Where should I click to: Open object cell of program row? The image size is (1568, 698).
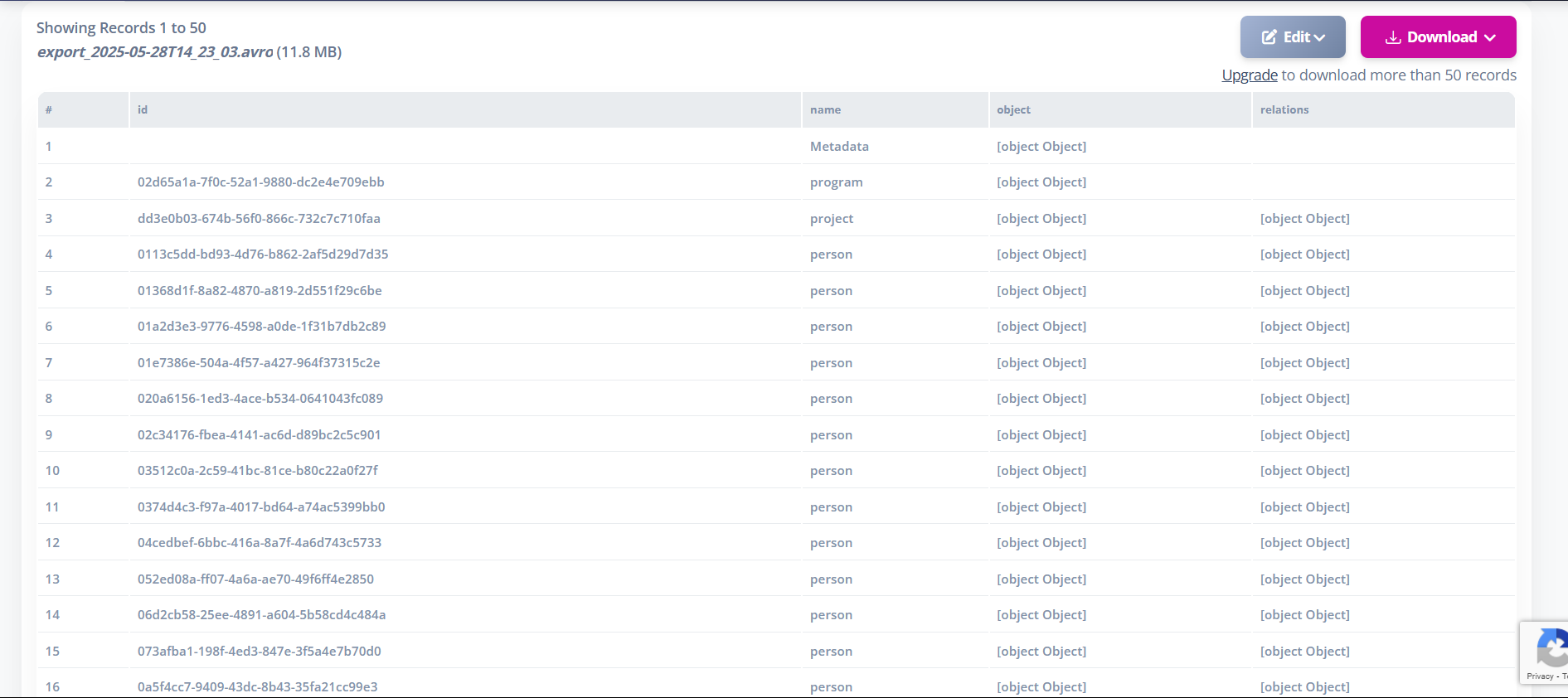(1041, 182)
